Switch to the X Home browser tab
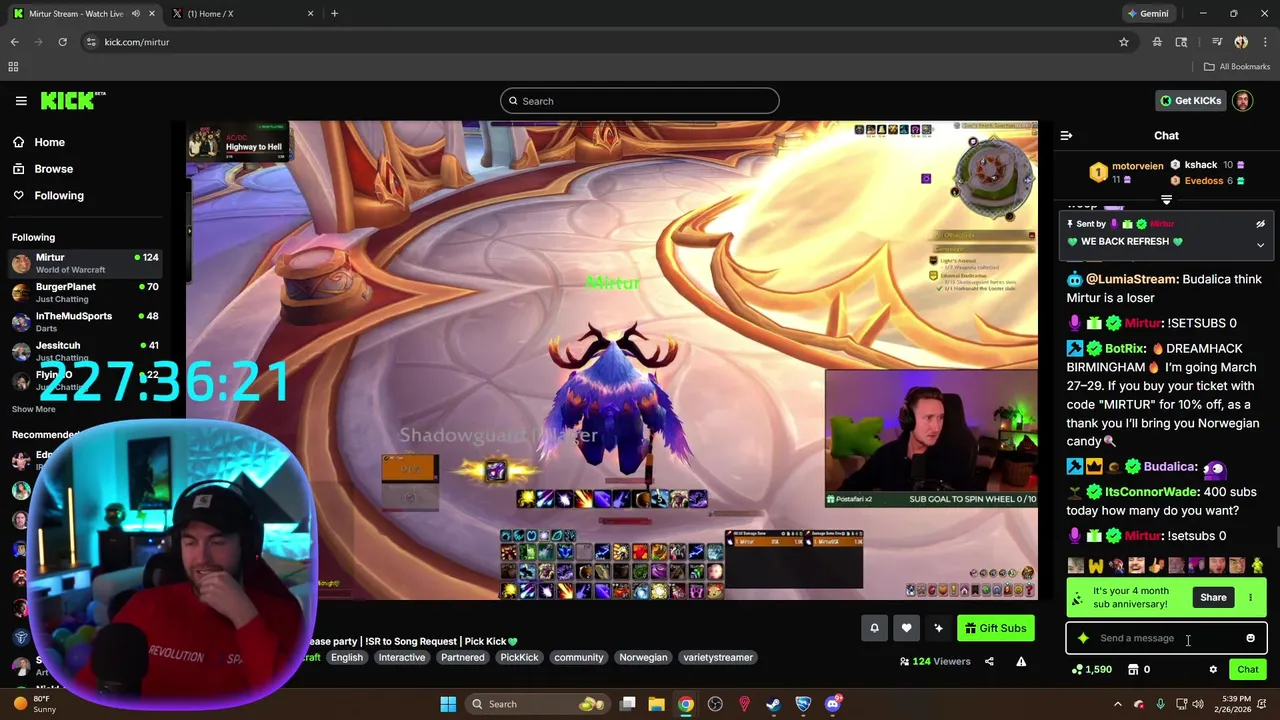This screenshot has width=1280, height=720. tap(241, 14)
